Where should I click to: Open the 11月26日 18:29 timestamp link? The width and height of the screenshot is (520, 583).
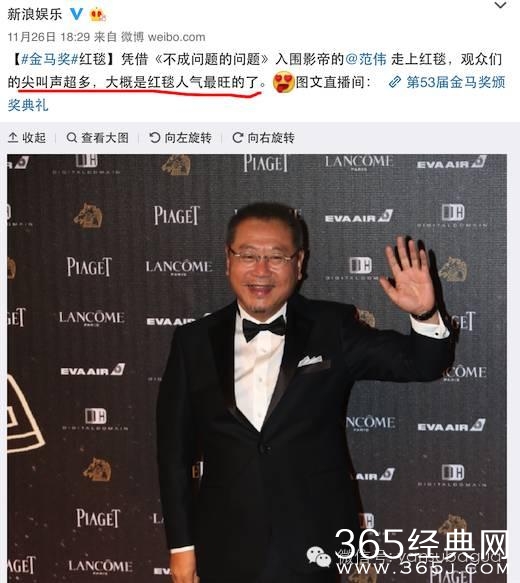(49, 37)
